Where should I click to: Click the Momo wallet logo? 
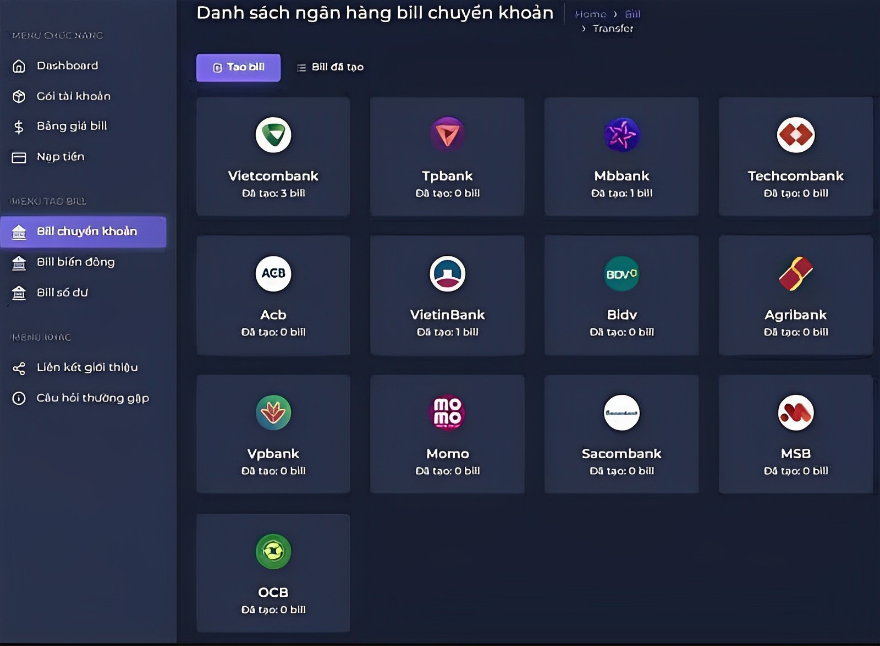[447, 413]
